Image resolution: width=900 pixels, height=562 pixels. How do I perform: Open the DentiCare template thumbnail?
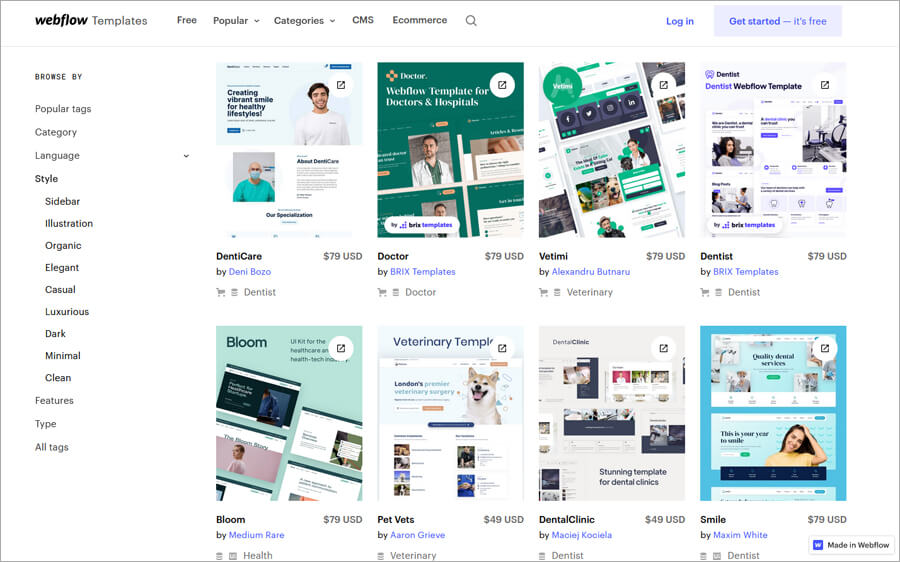[289, 150]
